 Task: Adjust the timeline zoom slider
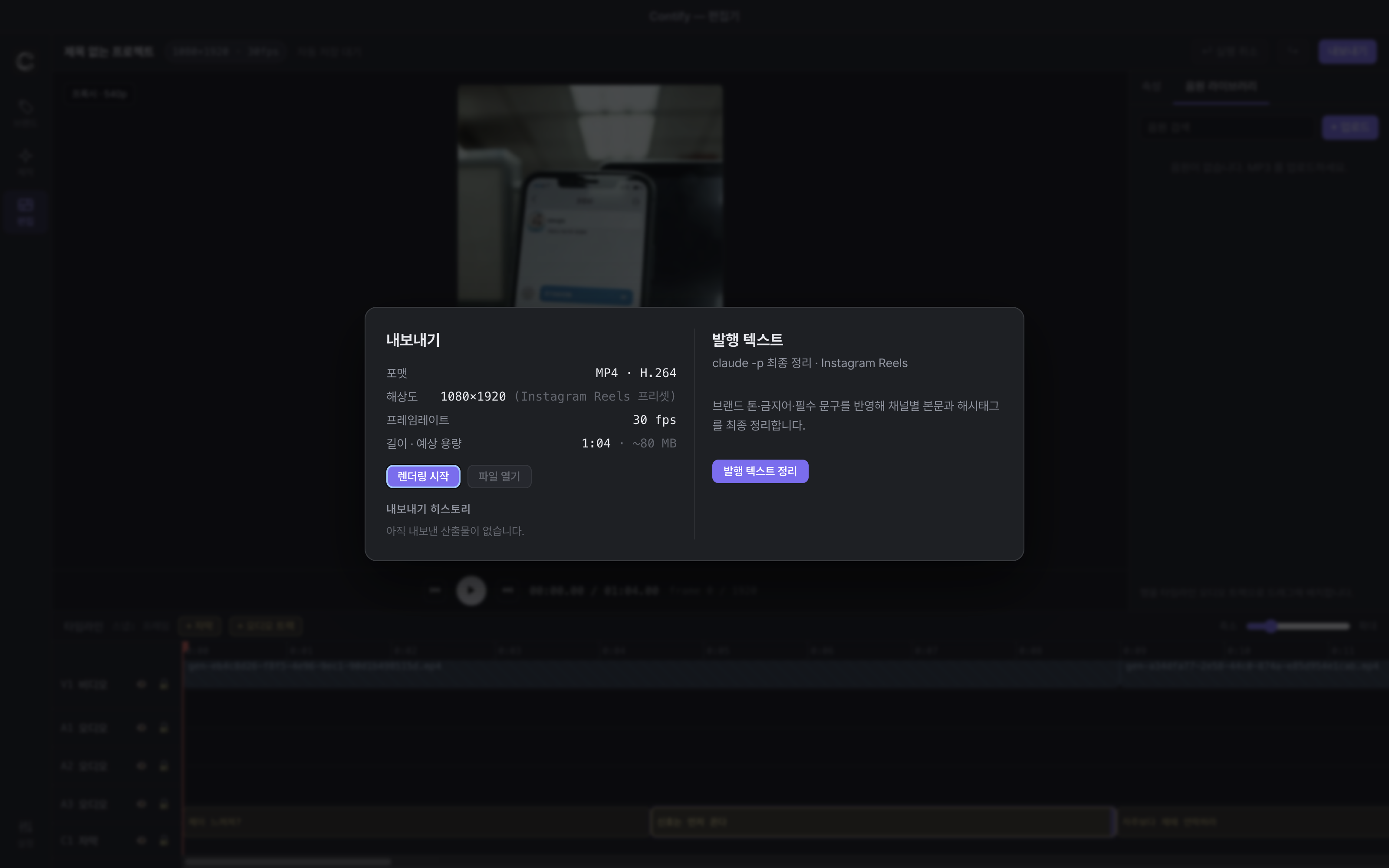click(x=1298, y=626)
